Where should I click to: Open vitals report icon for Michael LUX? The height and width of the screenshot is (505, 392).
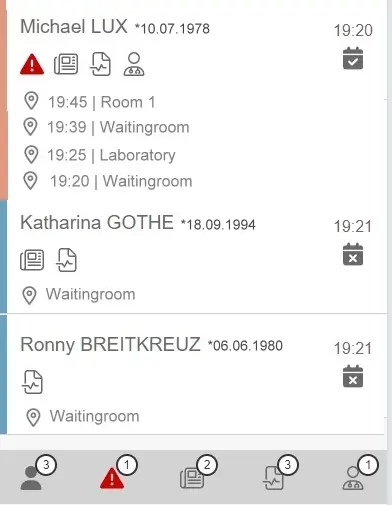click(x=100, y=64)
